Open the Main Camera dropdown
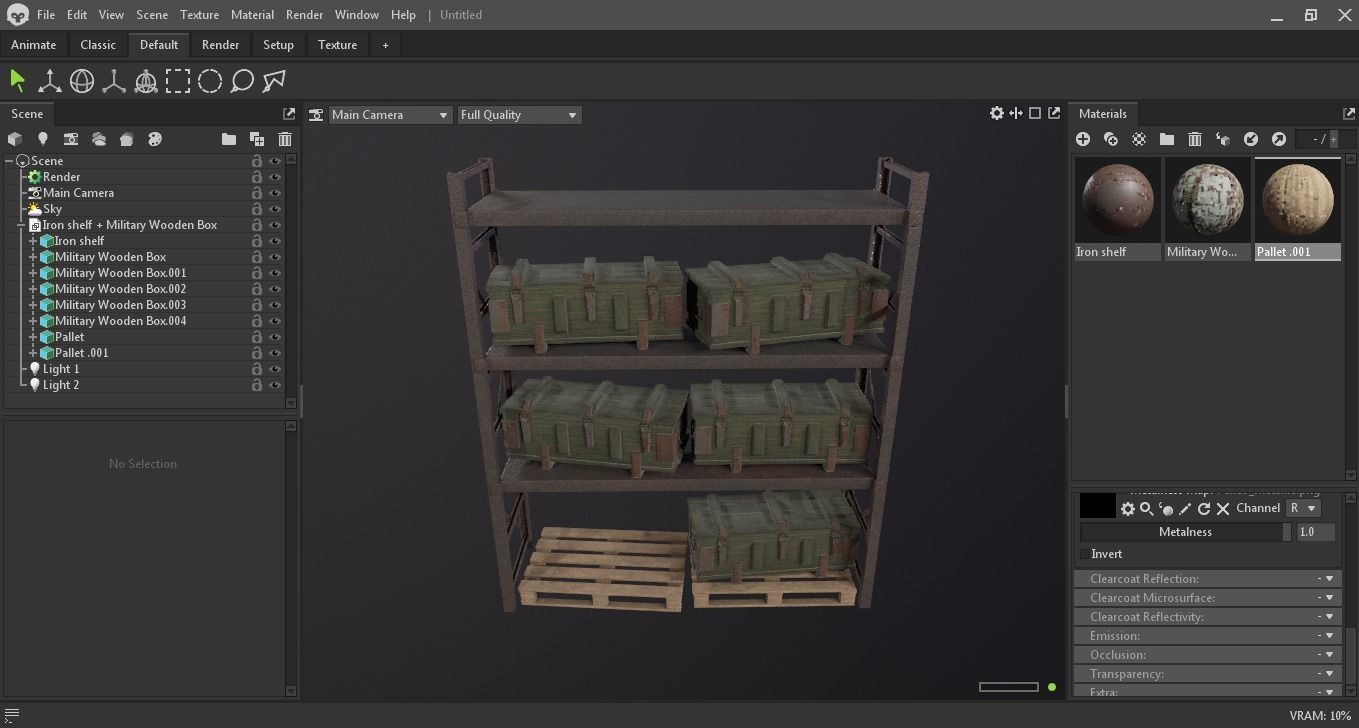Screen dimensions: 1359x728 (x=389, y=115)
